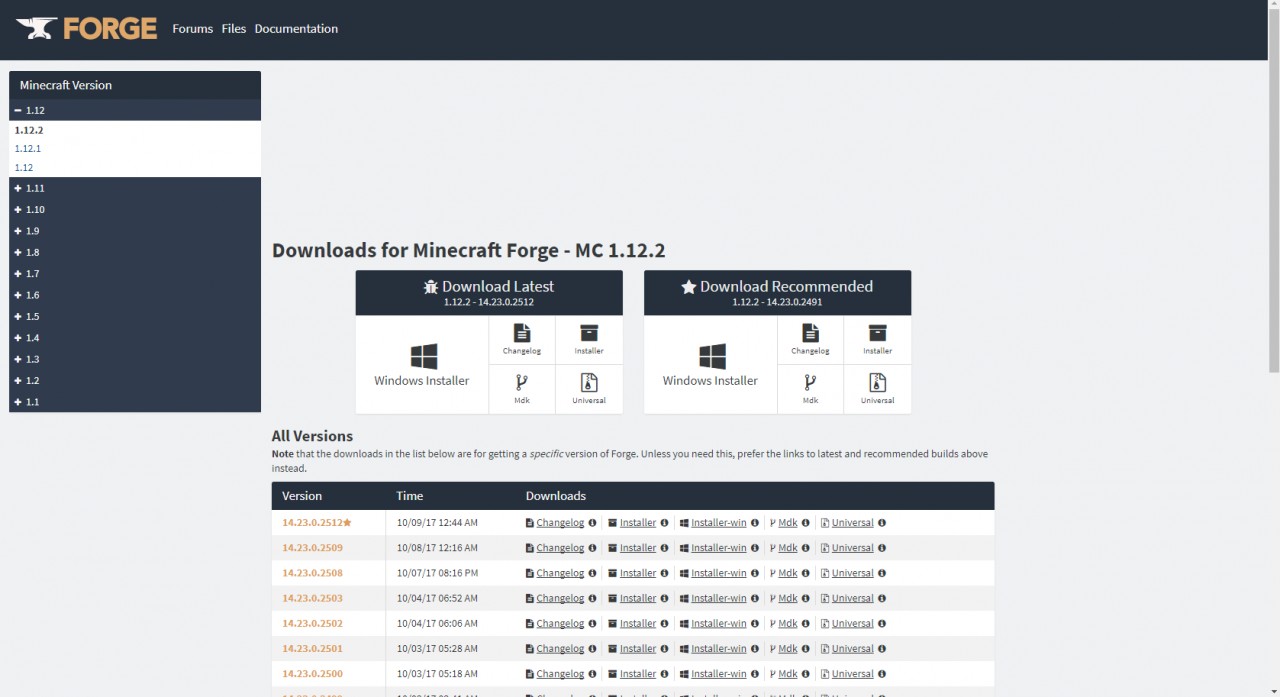The width and height of the screenshot is (1280, 697).
Task: Click version number 14.23.0.2503
Action: tap(312, 598)
